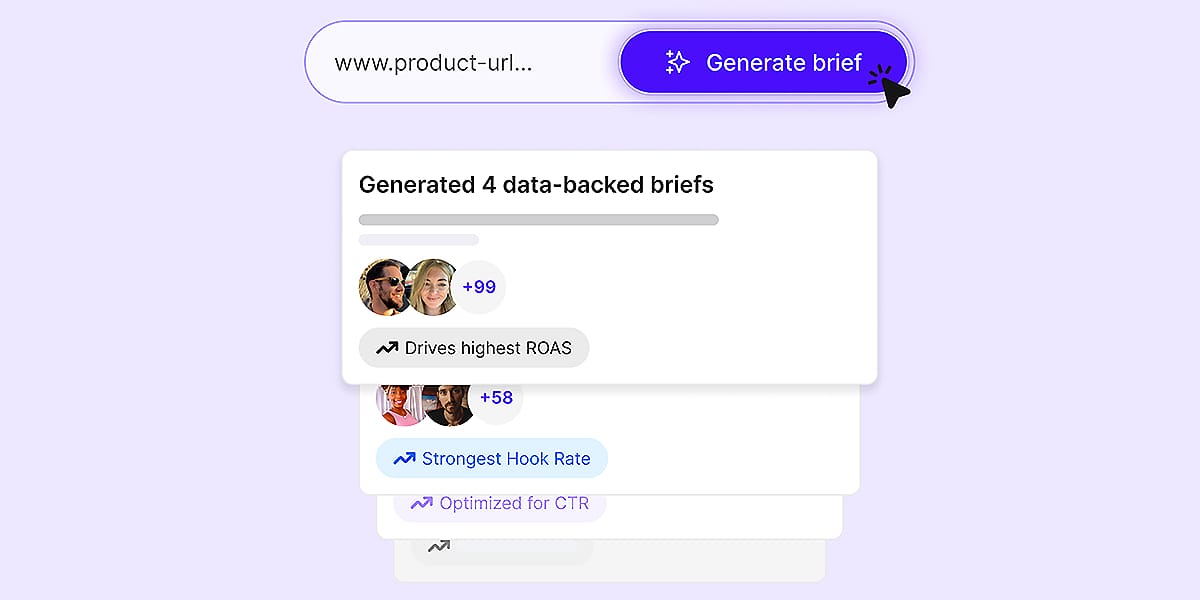
Task: Select the bottom-most stacked brief card
Action: coord(609,561)
